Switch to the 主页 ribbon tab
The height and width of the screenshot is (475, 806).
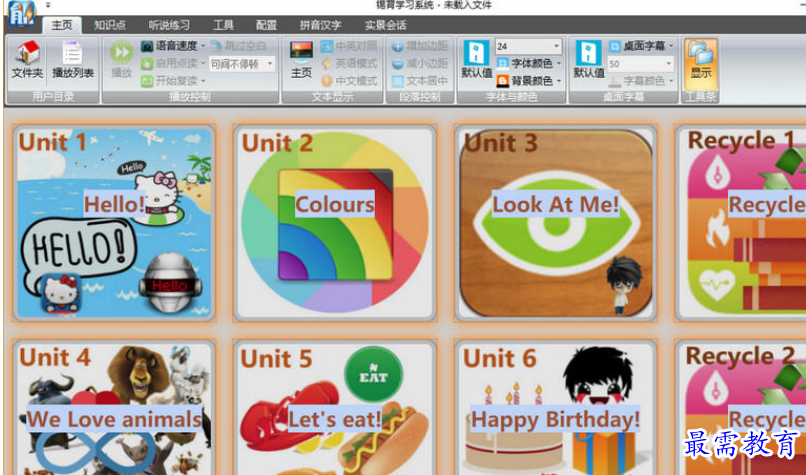click(62, 25)
